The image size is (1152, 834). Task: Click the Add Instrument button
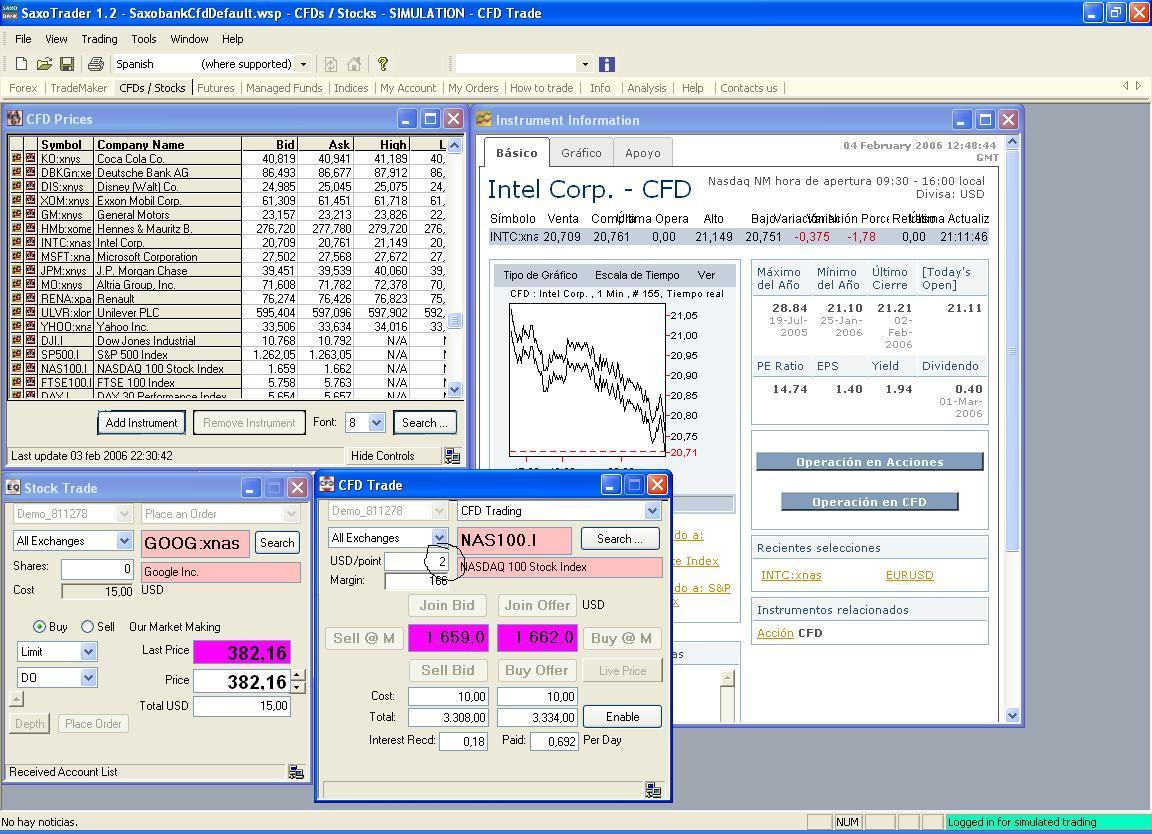click(x=141, y=423)
